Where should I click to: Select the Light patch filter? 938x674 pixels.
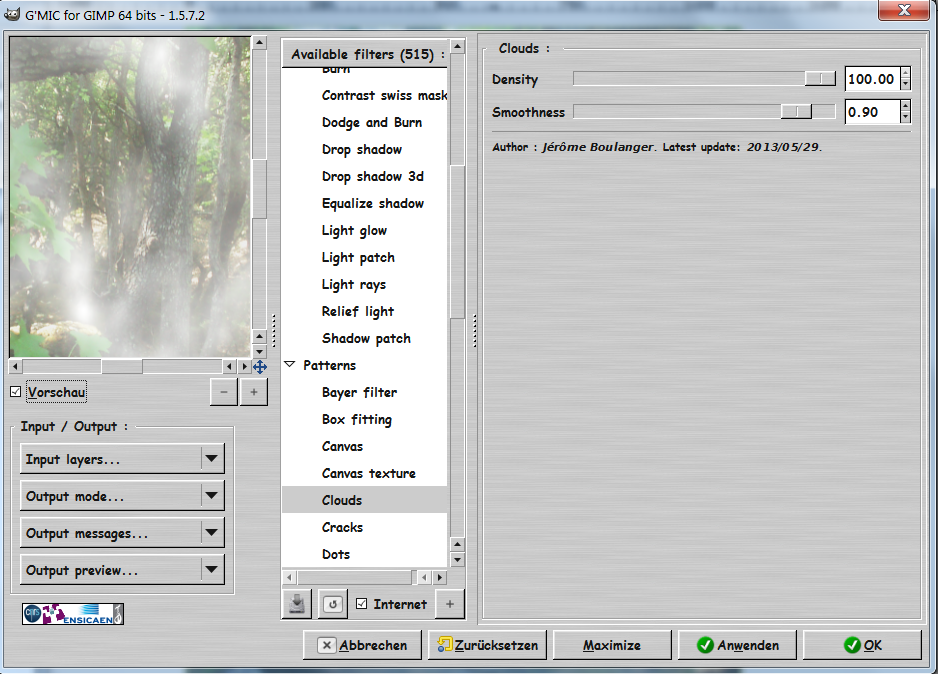[364, 257]
